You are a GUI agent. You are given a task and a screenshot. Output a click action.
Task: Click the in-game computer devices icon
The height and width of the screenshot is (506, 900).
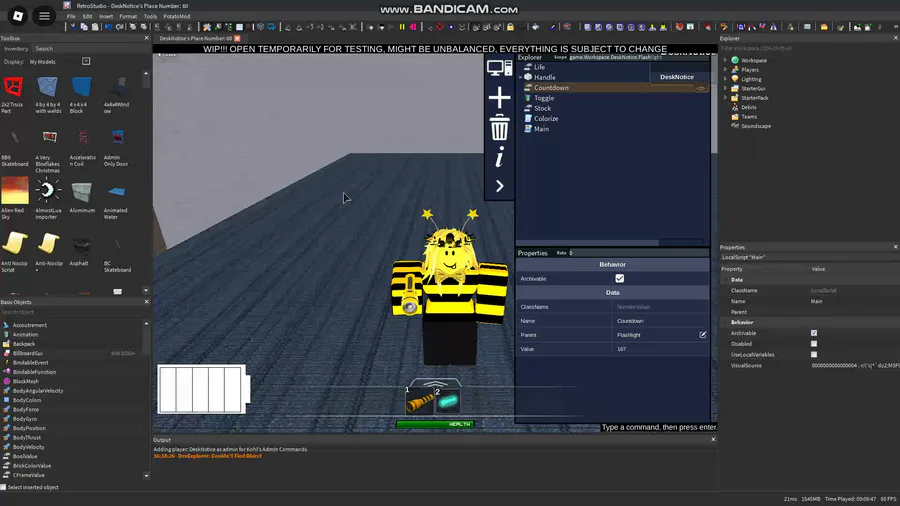click(499, 68)
